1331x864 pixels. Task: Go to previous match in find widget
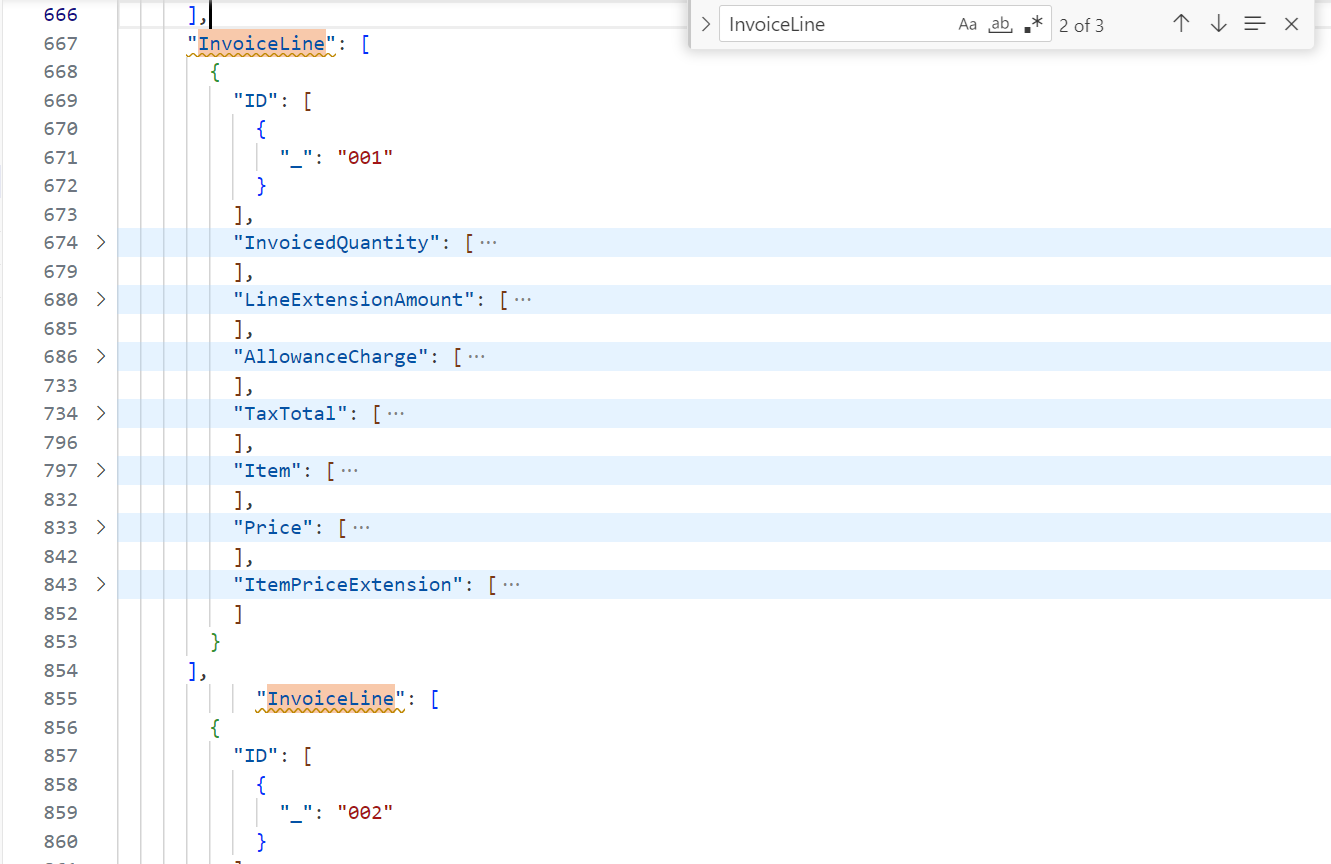coord(1181,24)
